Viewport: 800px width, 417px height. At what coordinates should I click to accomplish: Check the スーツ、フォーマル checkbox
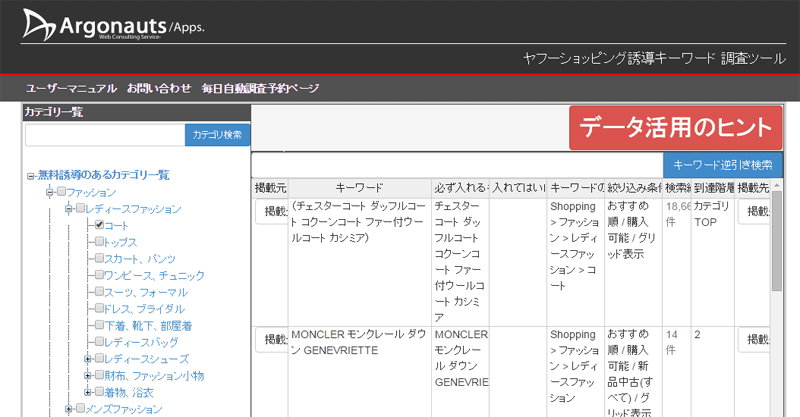[x=99, y=291]
